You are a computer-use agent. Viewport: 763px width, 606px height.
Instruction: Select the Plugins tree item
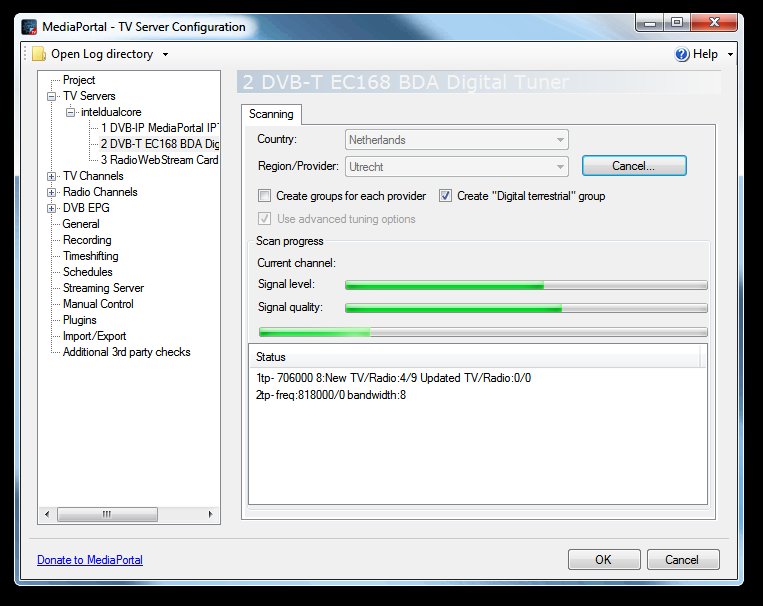pos(79,320)
